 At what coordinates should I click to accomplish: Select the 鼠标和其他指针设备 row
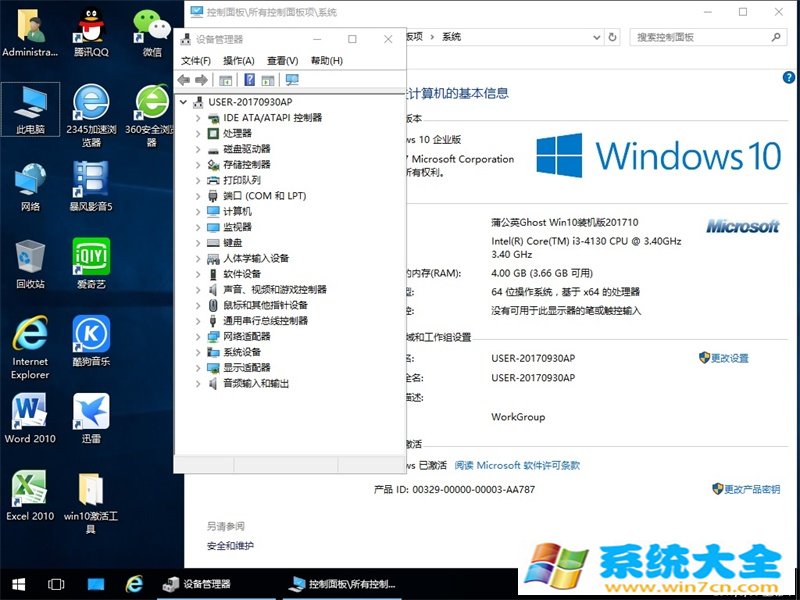[257, 305]
